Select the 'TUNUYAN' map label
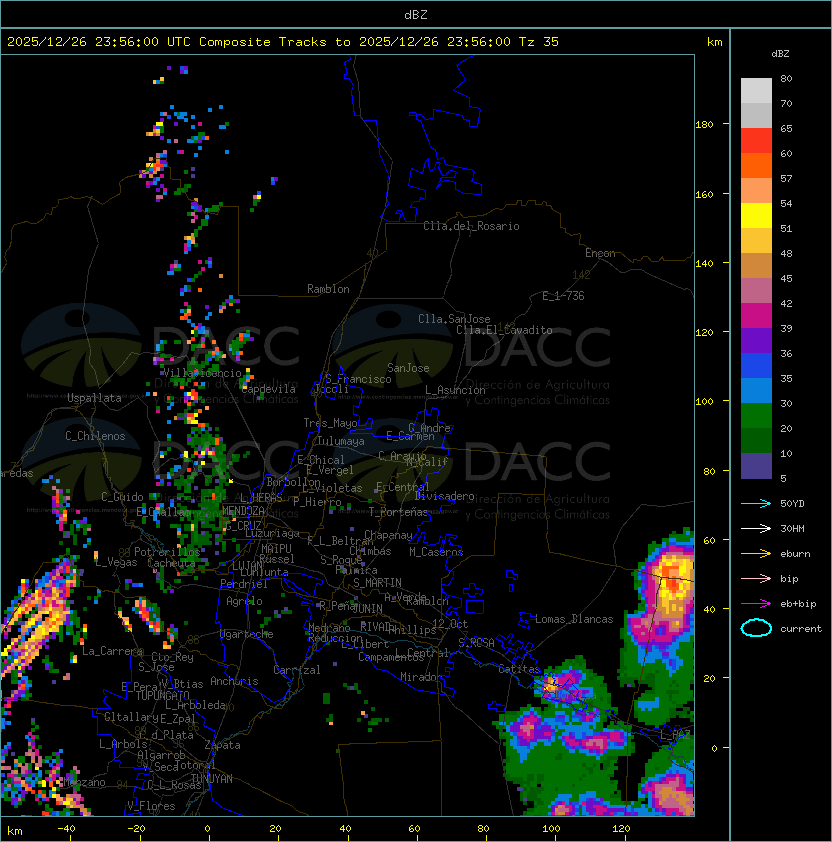 coord(212,779)
